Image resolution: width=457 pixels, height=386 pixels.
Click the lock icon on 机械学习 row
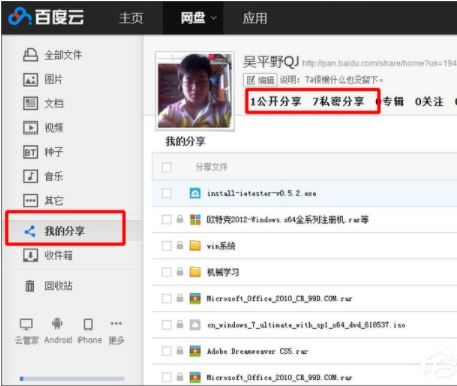click(180, 272)
